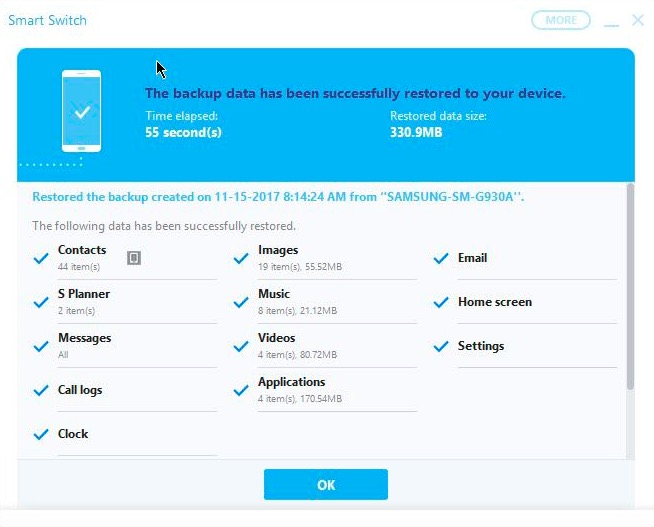Viewport: 654px width, 527px height.
Task: Click the Email checkmark
Action: 441,258
